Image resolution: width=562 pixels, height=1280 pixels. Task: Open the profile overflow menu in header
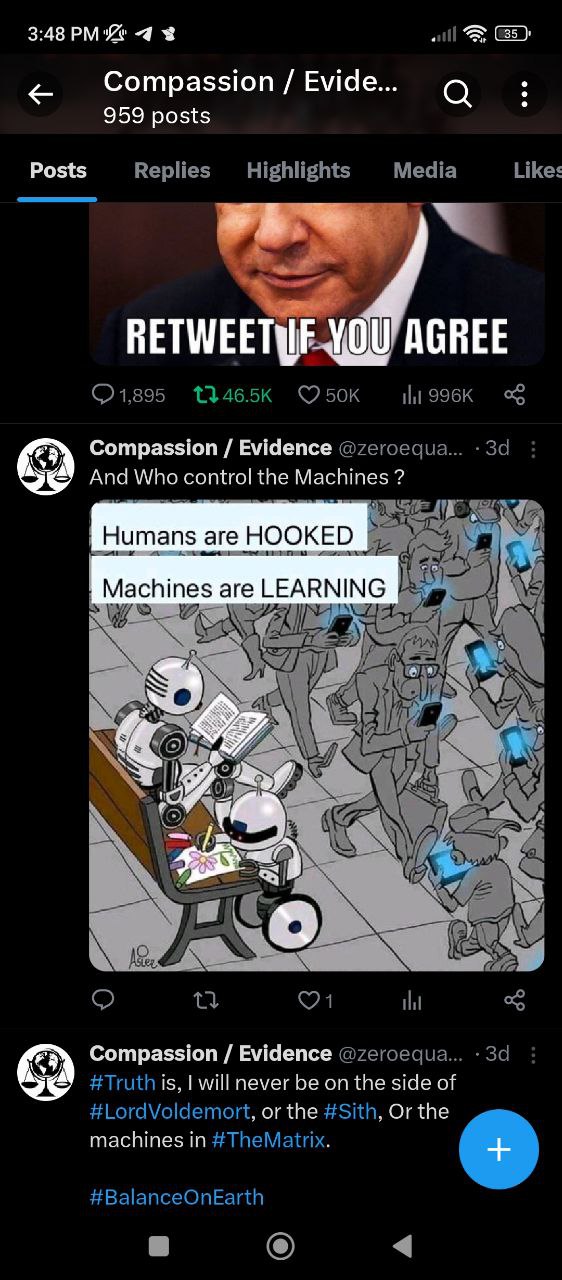524,95
